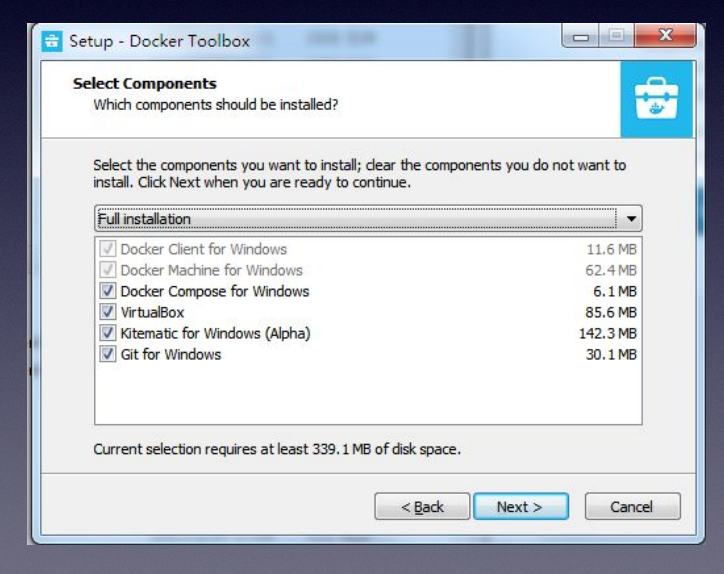The height and width of the screenshot is (574, 724).
Task: Uncheck Docker Compose for Windows
Action: (108, 291)
